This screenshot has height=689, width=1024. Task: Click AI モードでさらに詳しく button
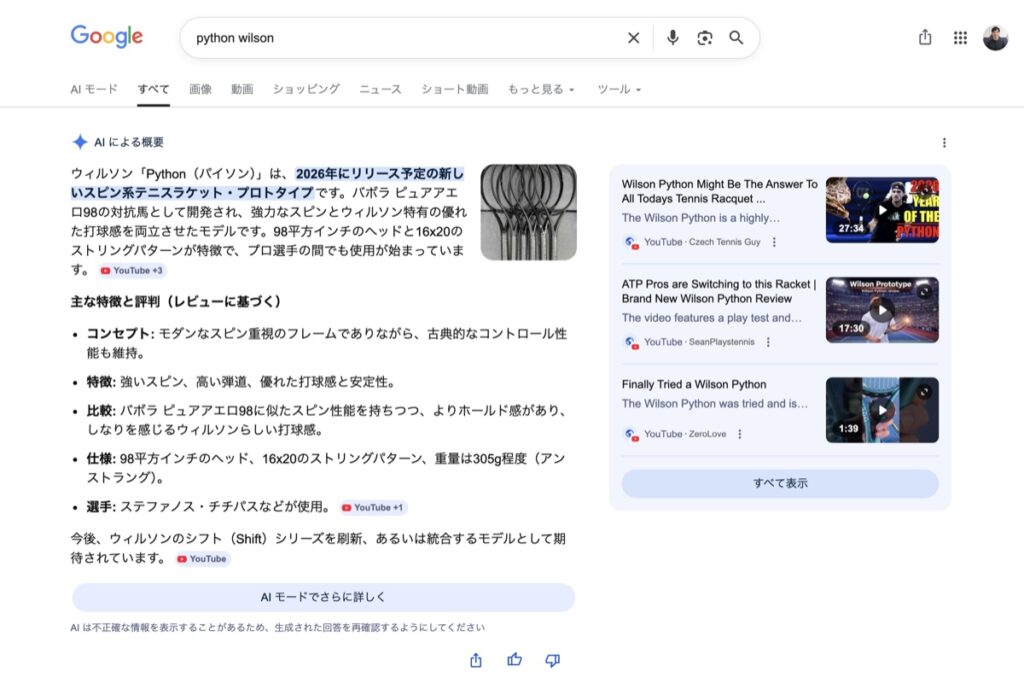point(323,597)
